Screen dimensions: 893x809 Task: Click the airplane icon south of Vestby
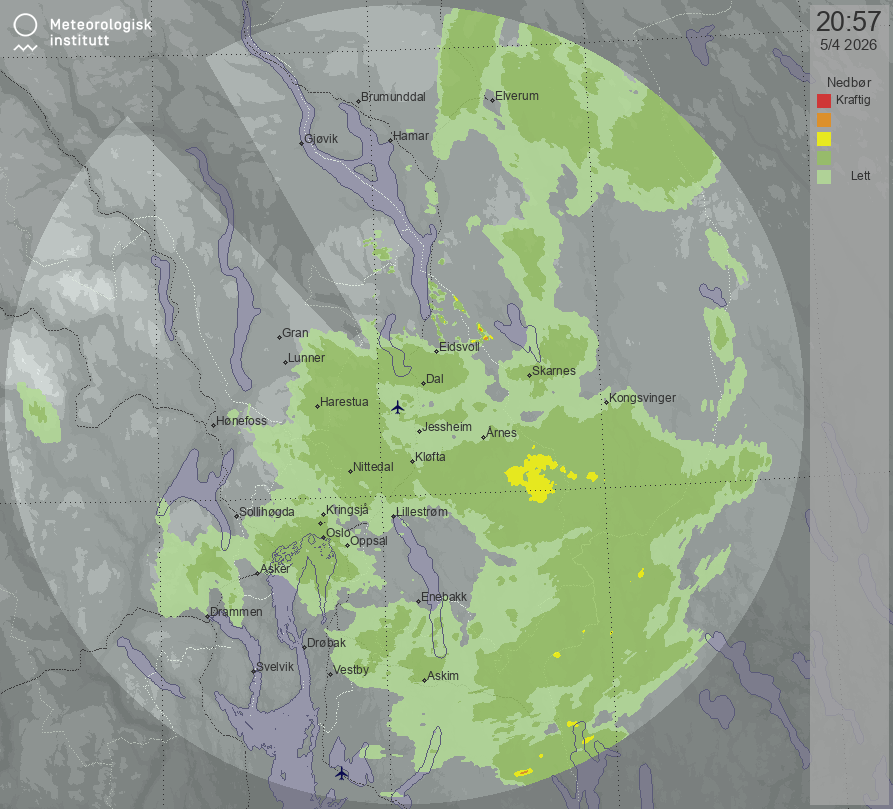point(341,772)
